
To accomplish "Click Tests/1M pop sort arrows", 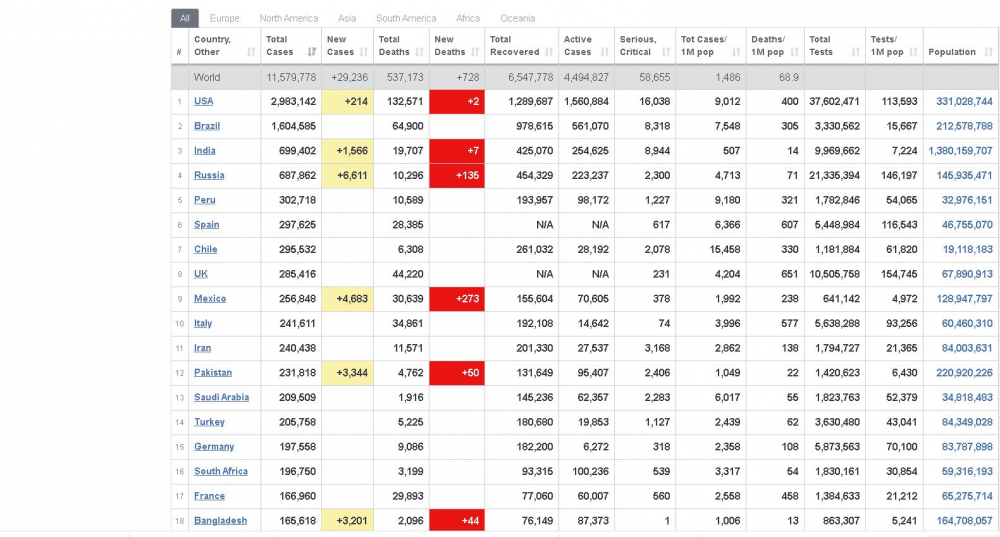I will pos(913,52).
